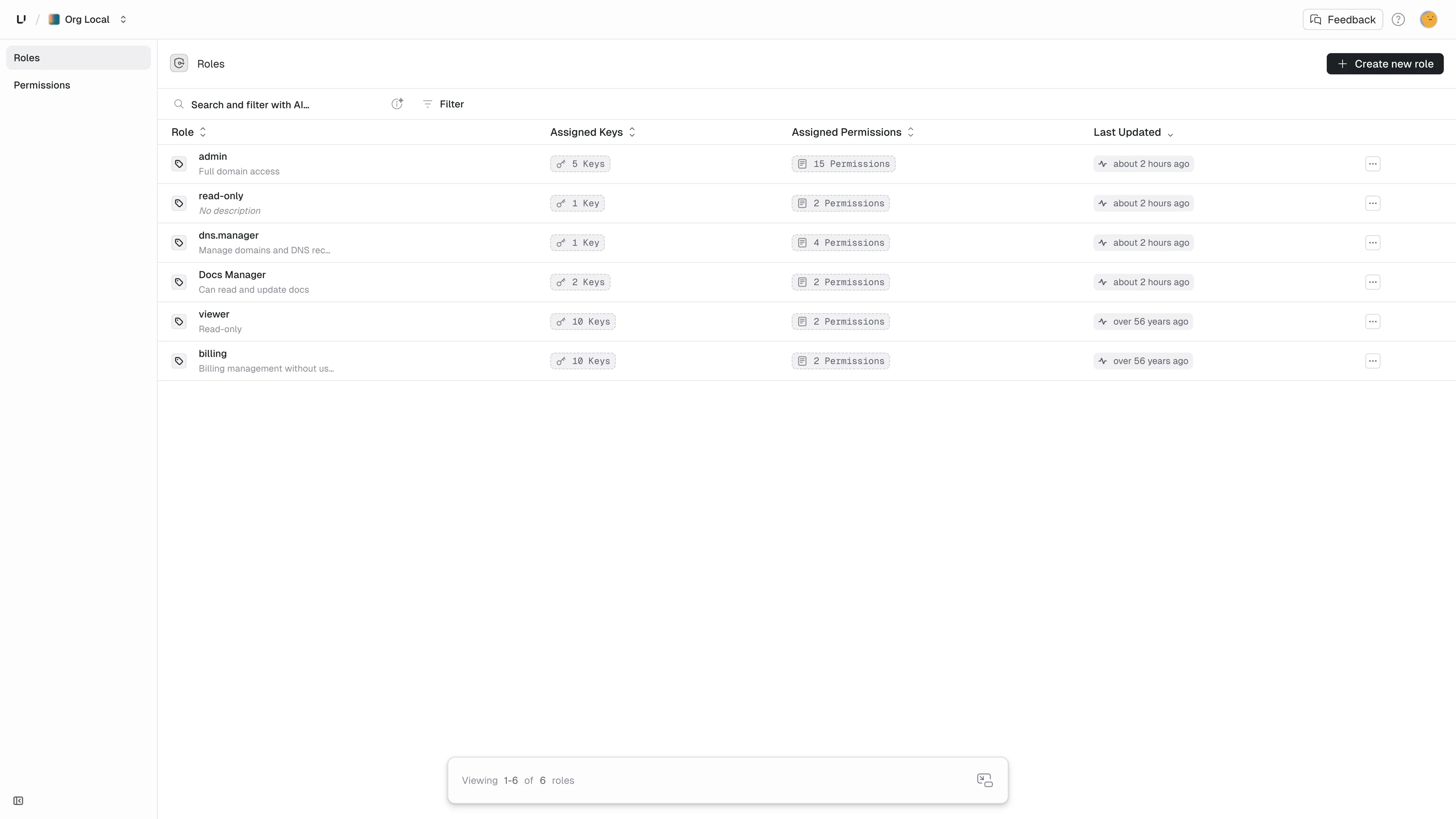Select the viewer role name
This screenshot has width=1456, height=819.
pos(213,314)
